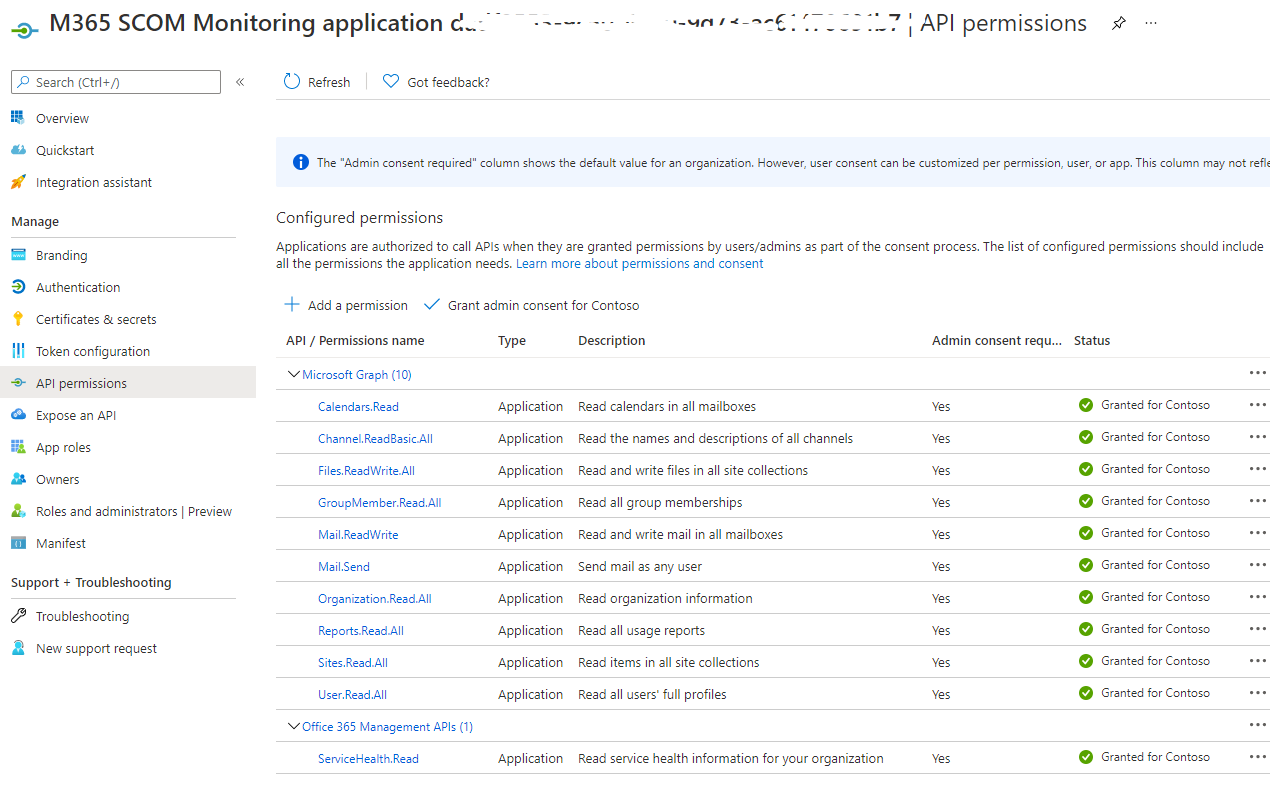Click the plus icon for Add a permission
The image size is (1270, 797).
[x=292, y=305]
